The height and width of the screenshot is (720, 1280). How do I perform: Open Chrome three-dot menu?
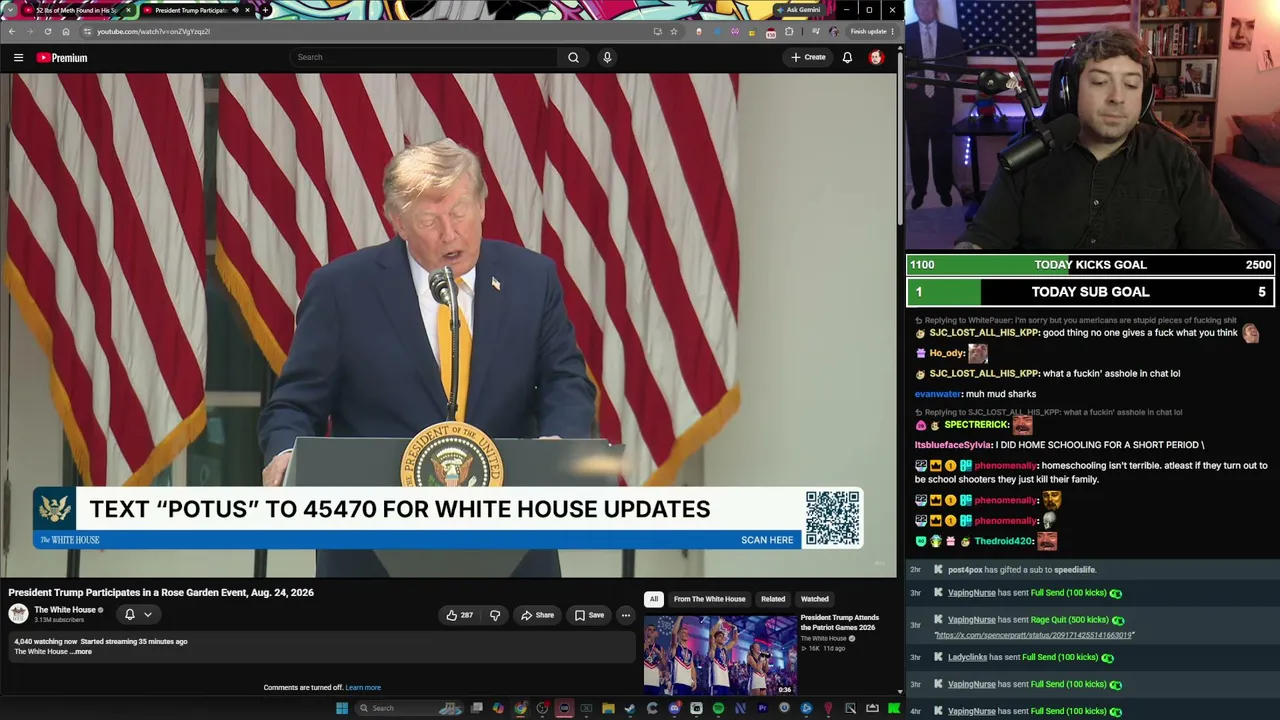pos(893,31)
